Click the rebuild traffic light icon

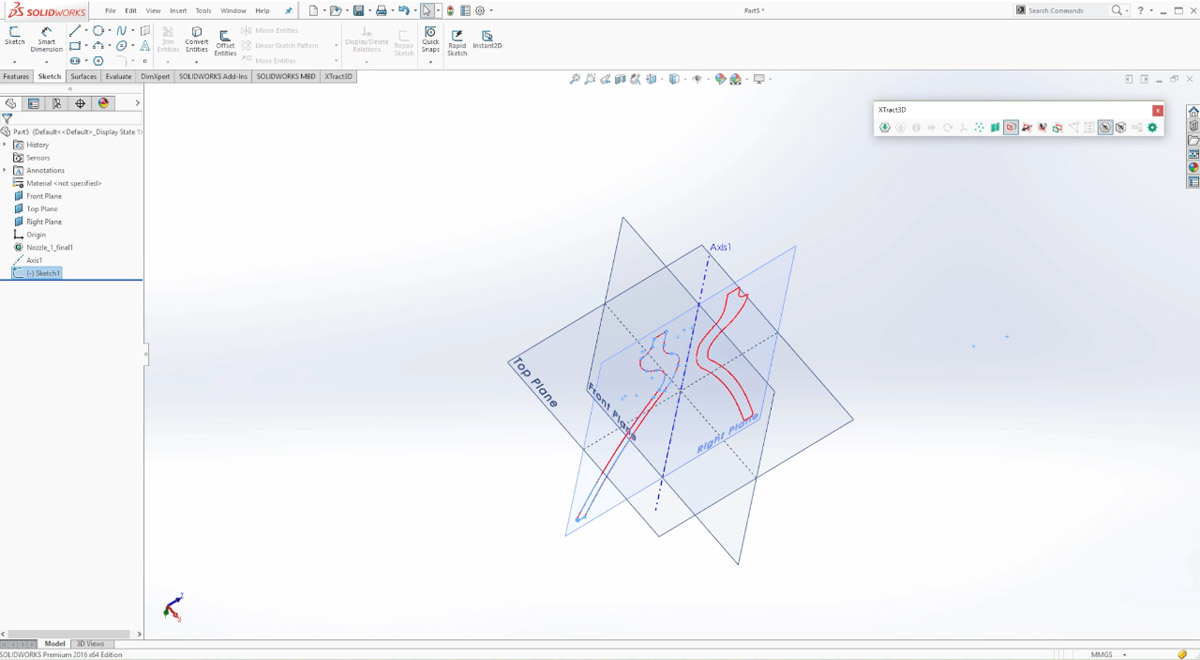point(450,11)
